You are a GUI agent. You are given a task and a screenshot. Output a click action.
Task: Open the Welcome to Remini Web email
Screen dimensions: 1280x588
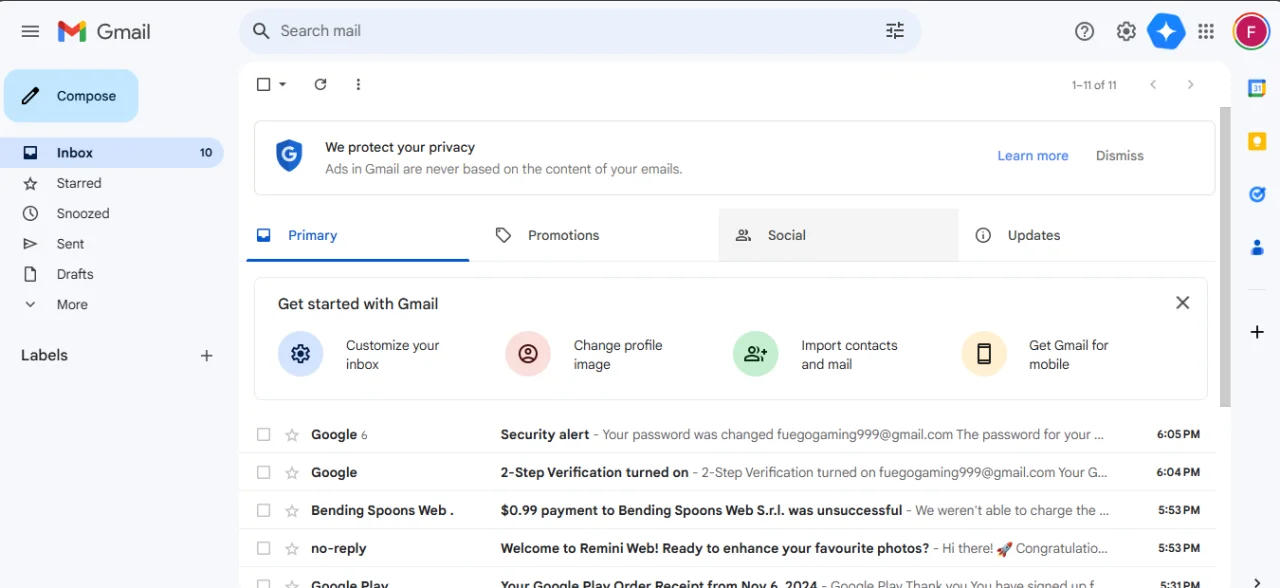pyautogui.click(x=727, y=548)
